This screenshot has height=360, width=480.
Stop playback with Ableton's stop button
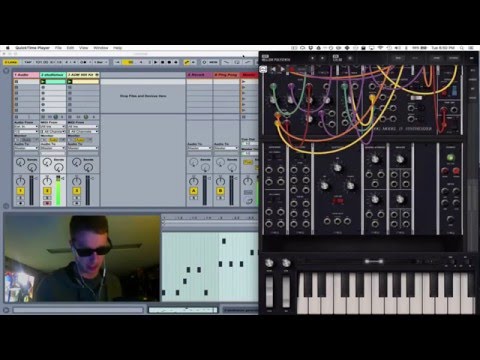tap(162, 62)
